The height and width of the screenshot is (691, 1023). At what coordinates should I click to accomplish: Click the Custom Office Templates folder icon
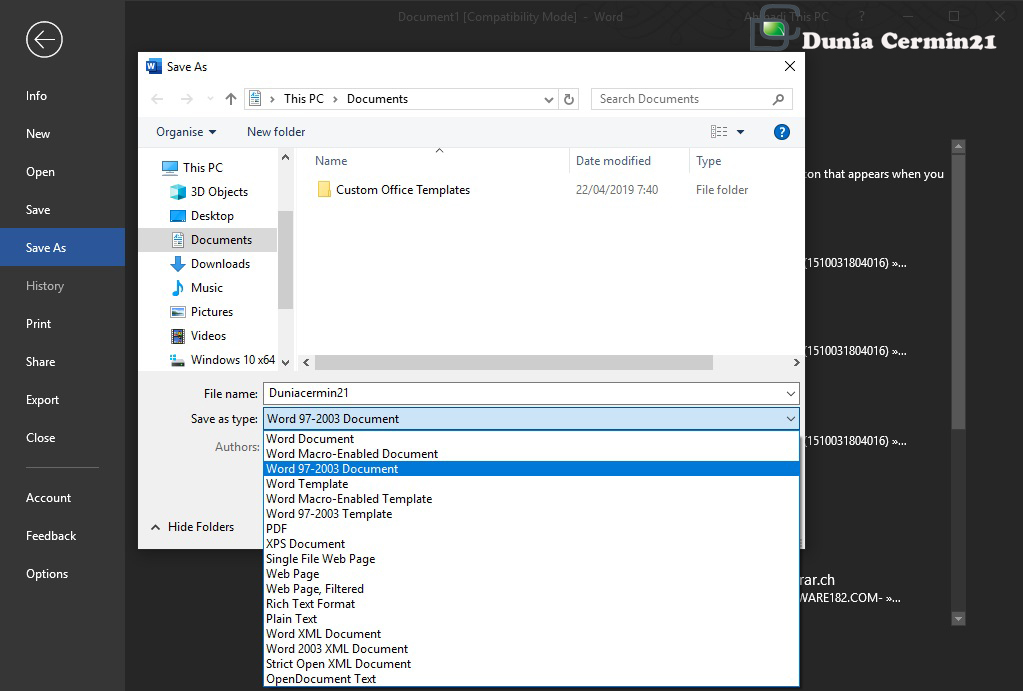point(324,190)
